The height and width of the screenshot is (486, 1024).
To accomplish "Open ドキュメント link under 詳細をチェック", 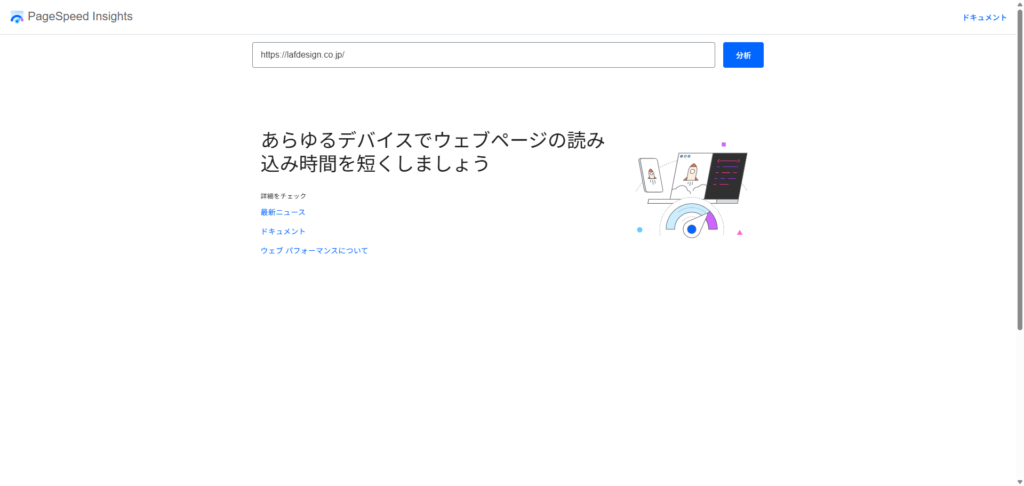I will point(283,231).
